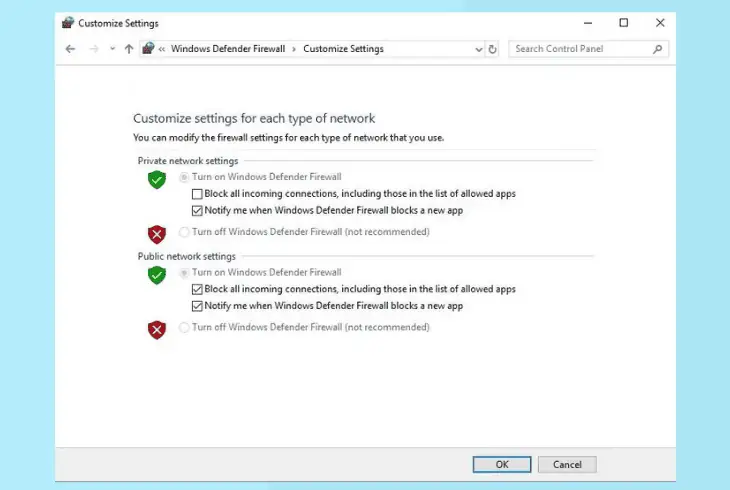Select Customize Settings breadcrumb
The width and height of the screenshot is (730, 490).
point(343,49)
